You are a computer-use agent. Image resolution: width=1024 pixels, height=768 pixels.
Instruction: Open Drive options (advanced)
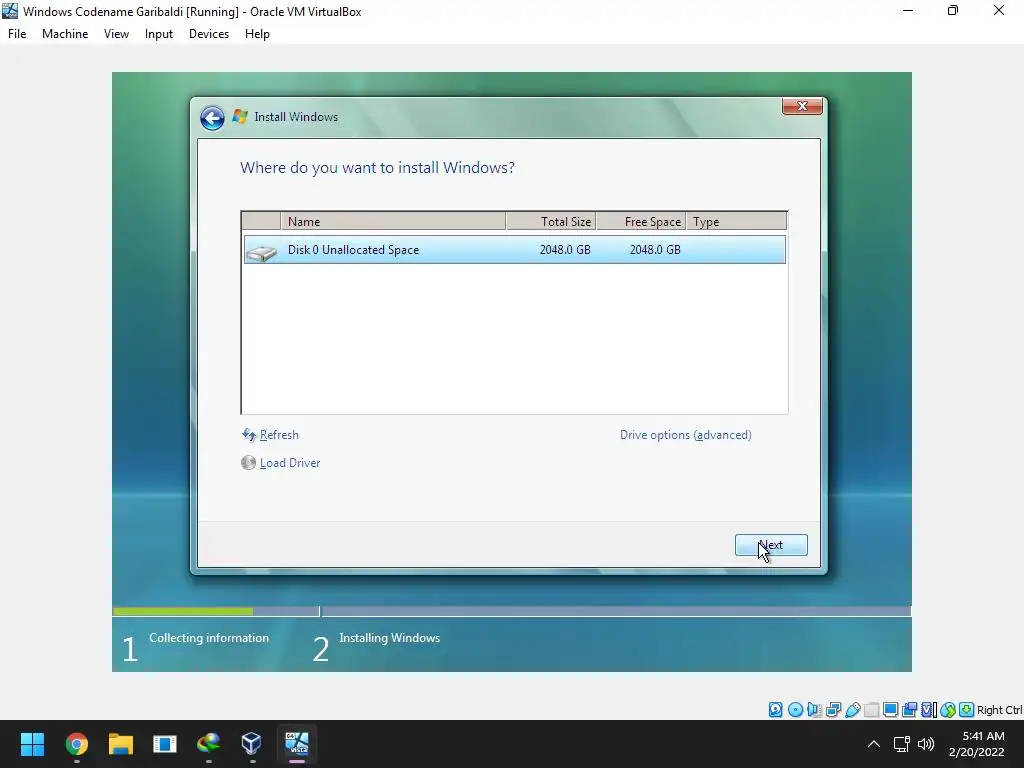pyautogui.click(x=686, y=435)
